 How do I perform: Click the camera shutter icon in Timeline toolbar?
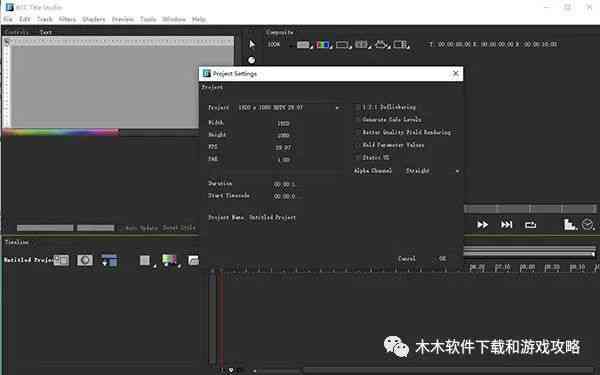pyautogui.click(x=85, y=261)
